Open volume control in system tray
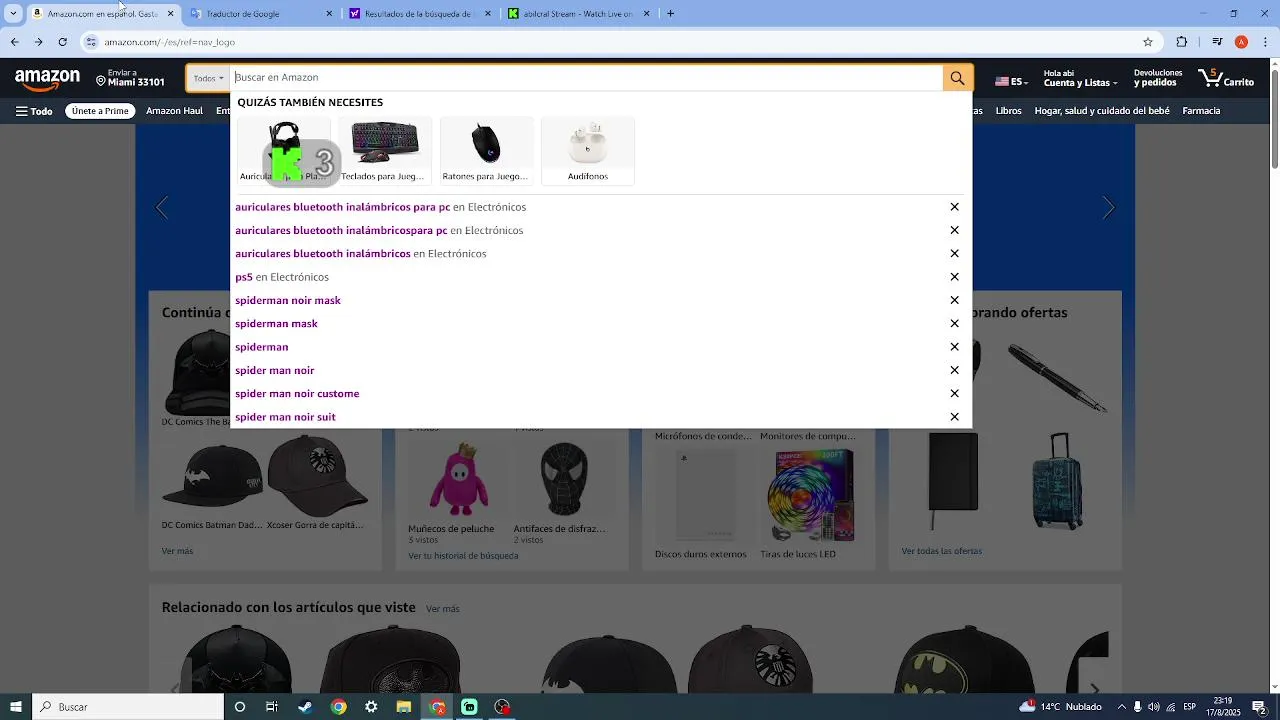Screen dimensions: 1280x720 pos(1154,707)
